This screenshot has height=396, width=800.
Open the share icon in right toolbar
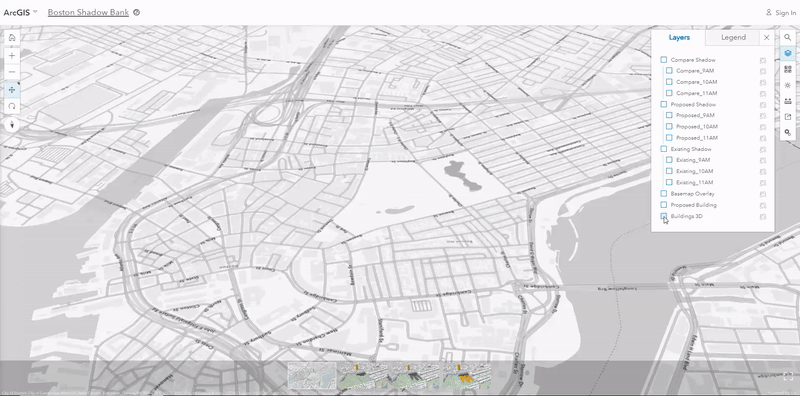788,117
